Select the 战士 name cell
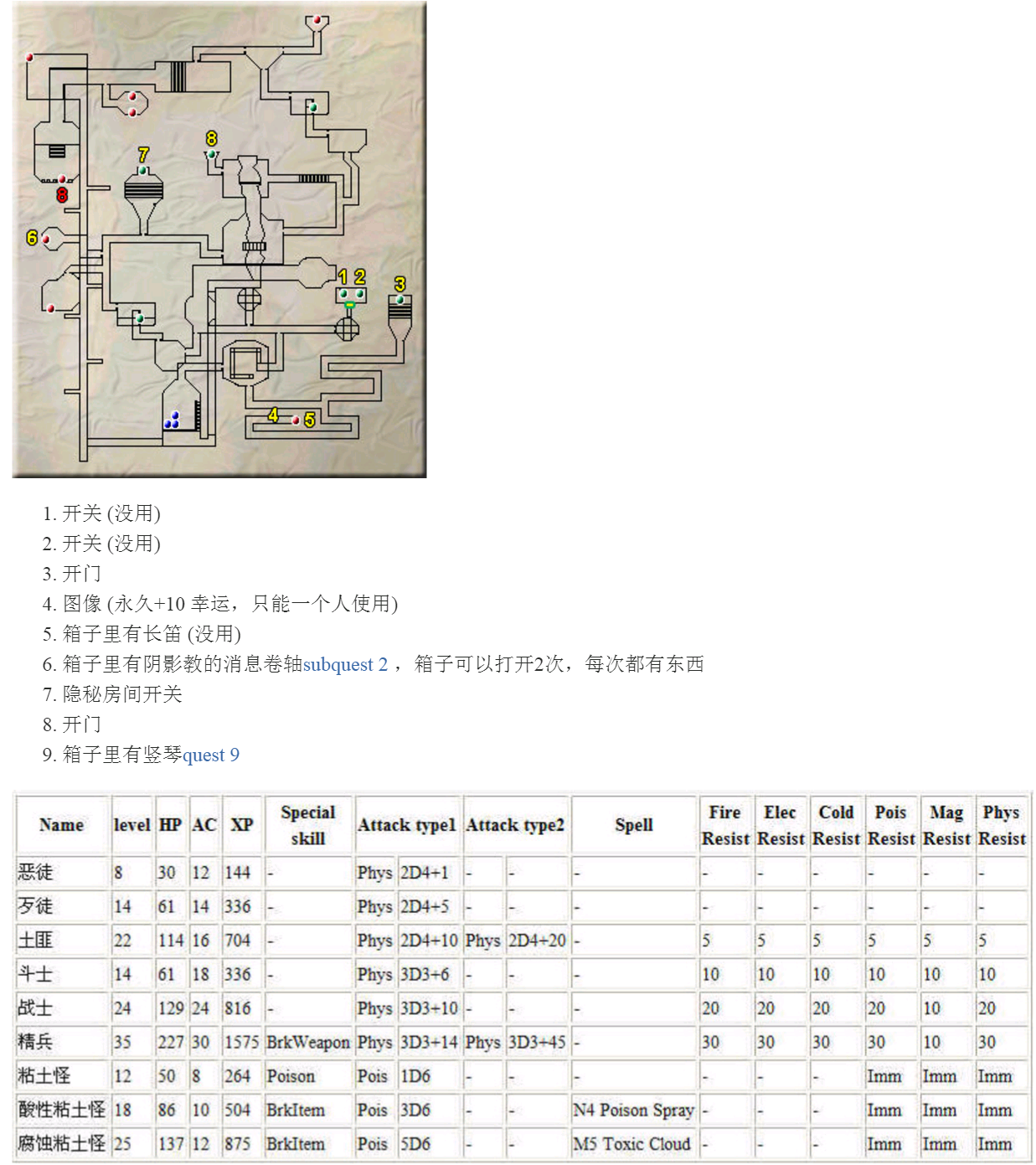This screenshot has width=1036, height=1165. tap(63, 1008)
